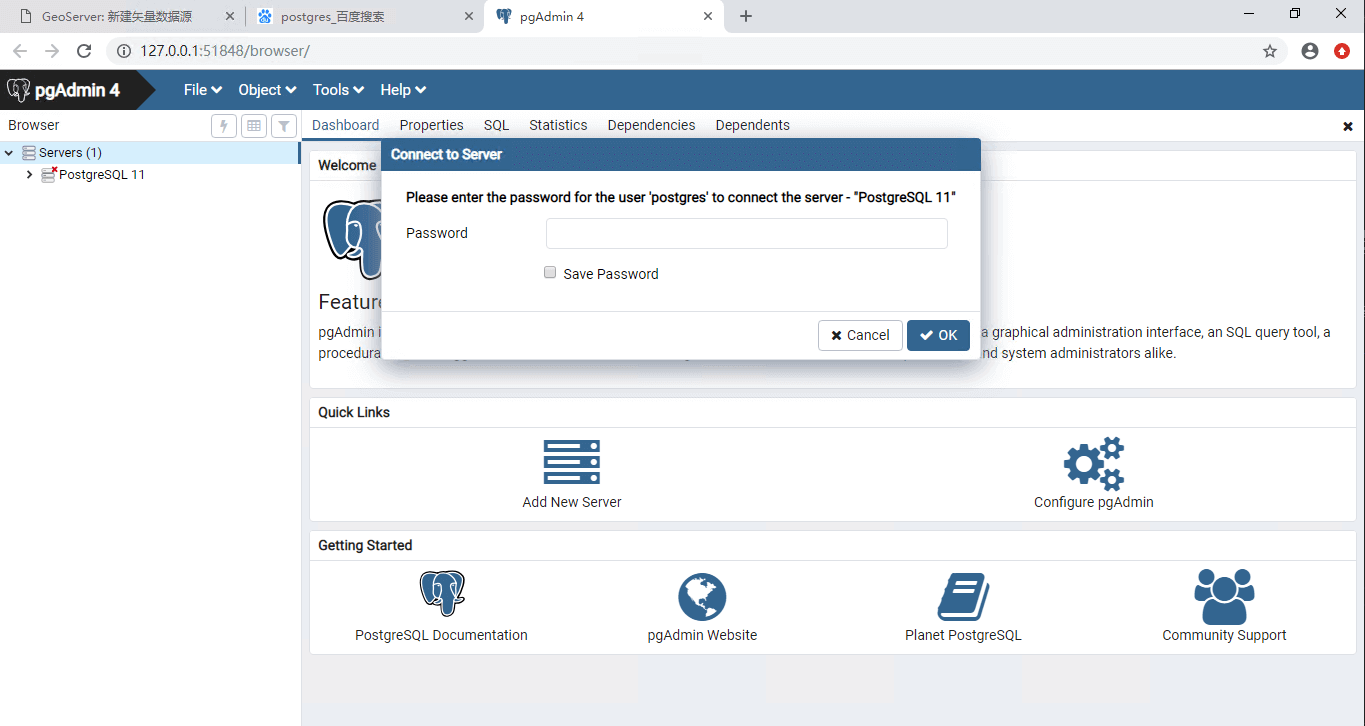This screenshot has height=726, width=1365.
Task: Open the Object dropdown menu
Action: [267, 90]
